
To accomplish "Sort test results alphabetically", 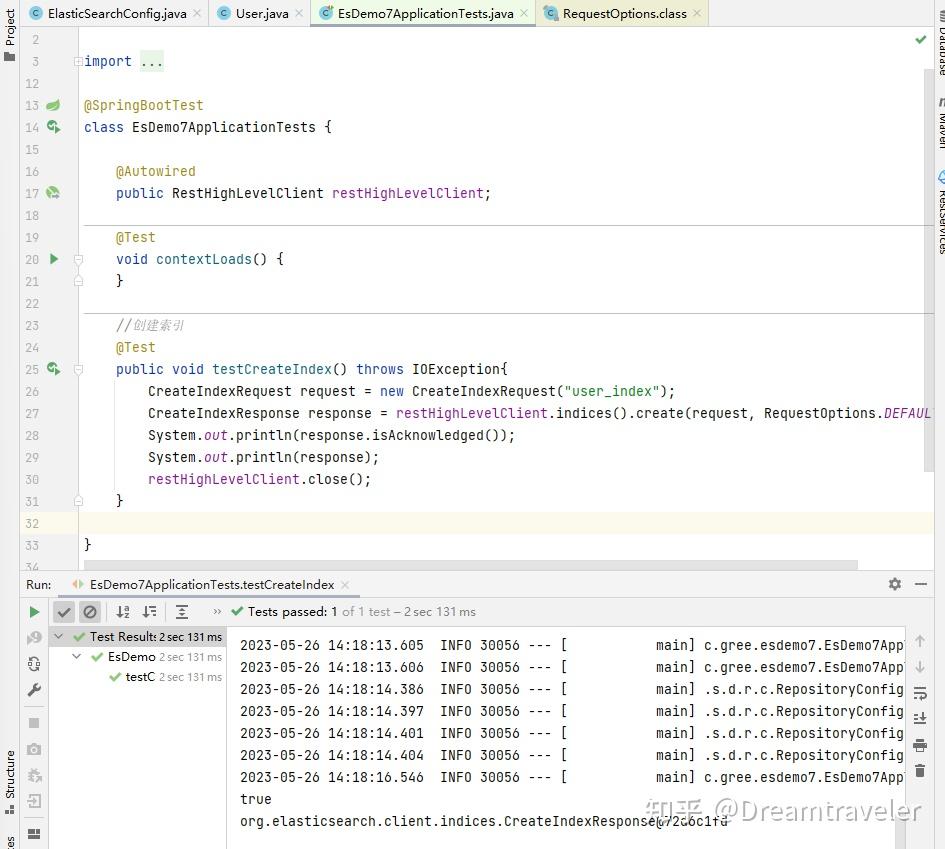I will click(x=123, y=612).
